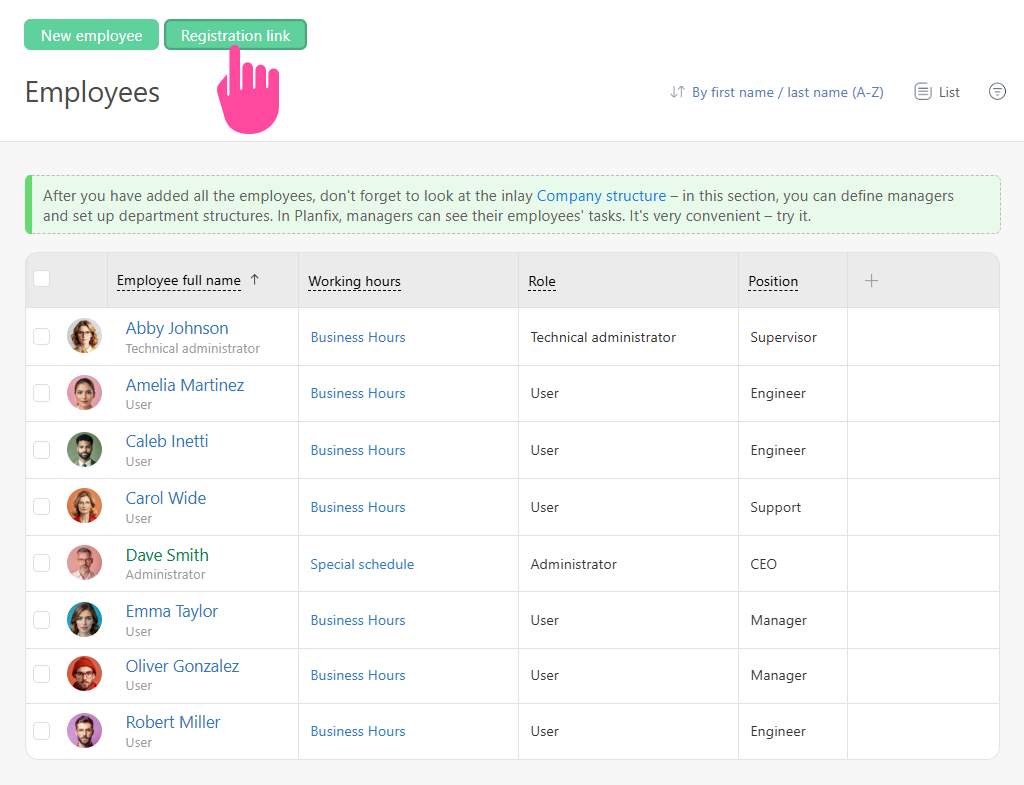Open Business Hours for Abby Johnson
The image size is (1024, 785).
[358, 337]
